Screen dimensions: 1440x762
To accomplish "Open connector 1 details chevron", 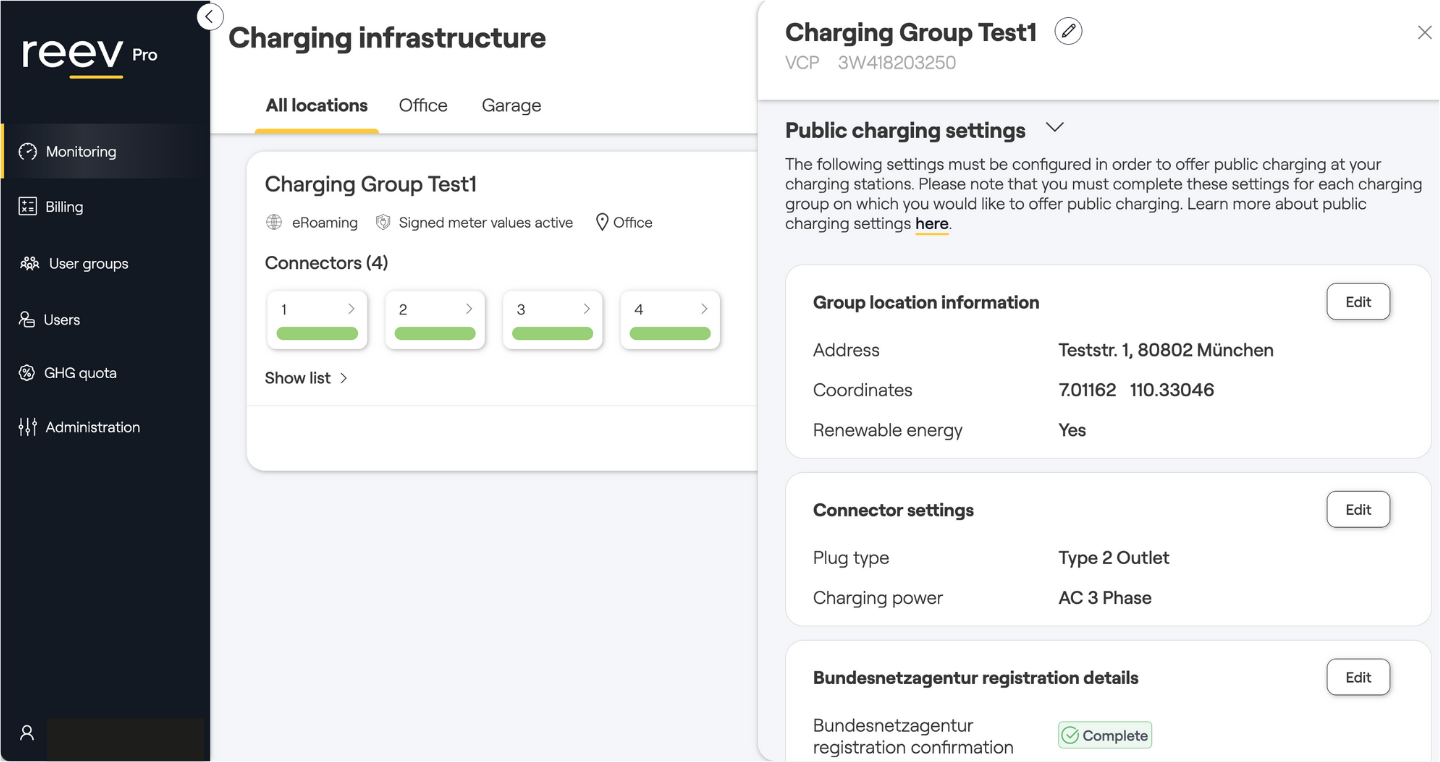I will (351, 309).
